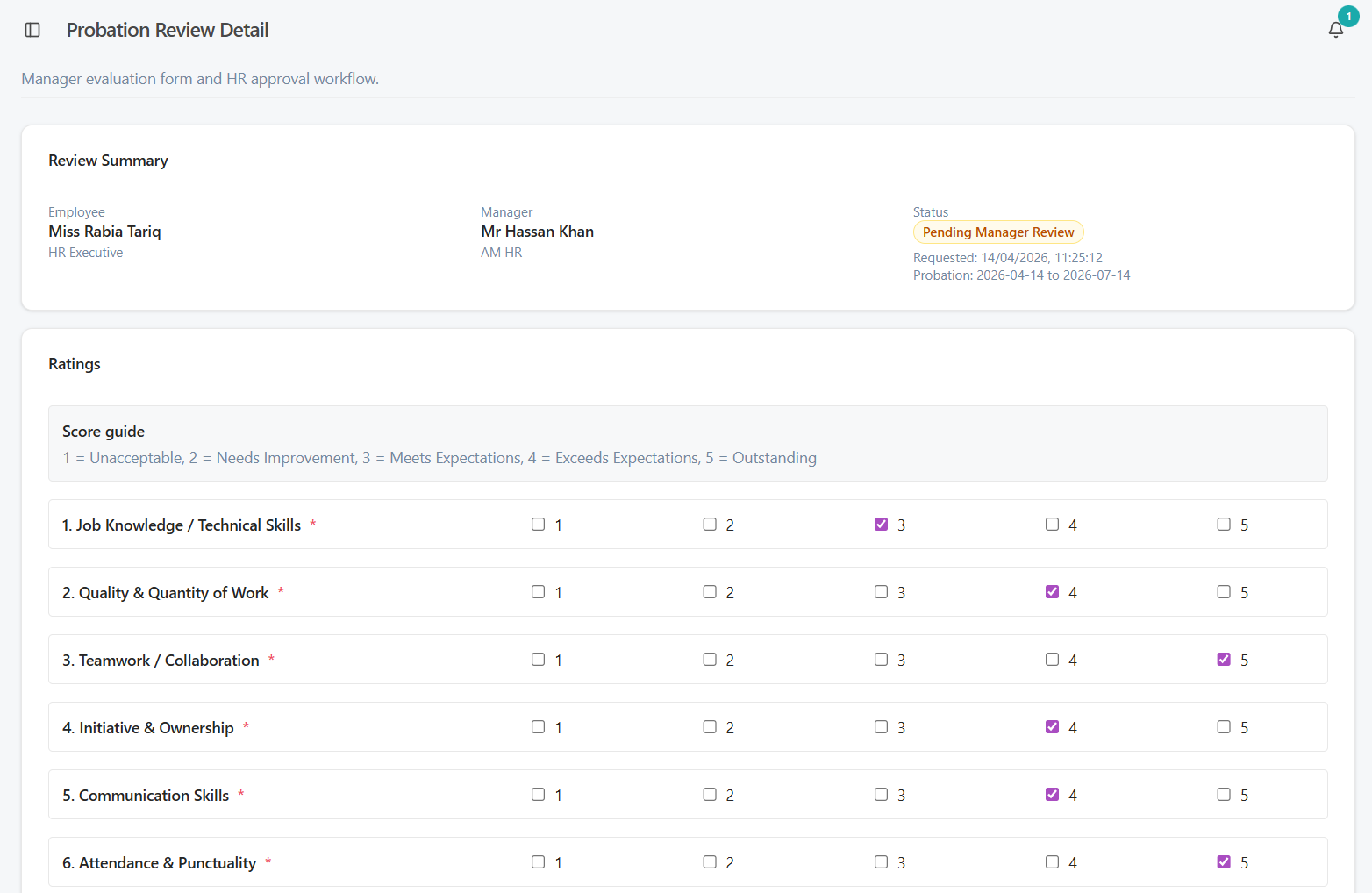Rate Teamwork / Collaboration as 3
1372x893 pixels.
coord(881,660)
